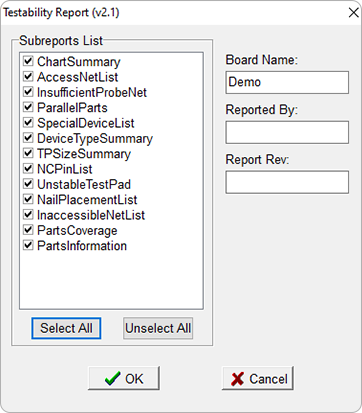This screenshot has height=413, width=362.
Task: Click into the Report Rev field
Action: tap(287, 182)
